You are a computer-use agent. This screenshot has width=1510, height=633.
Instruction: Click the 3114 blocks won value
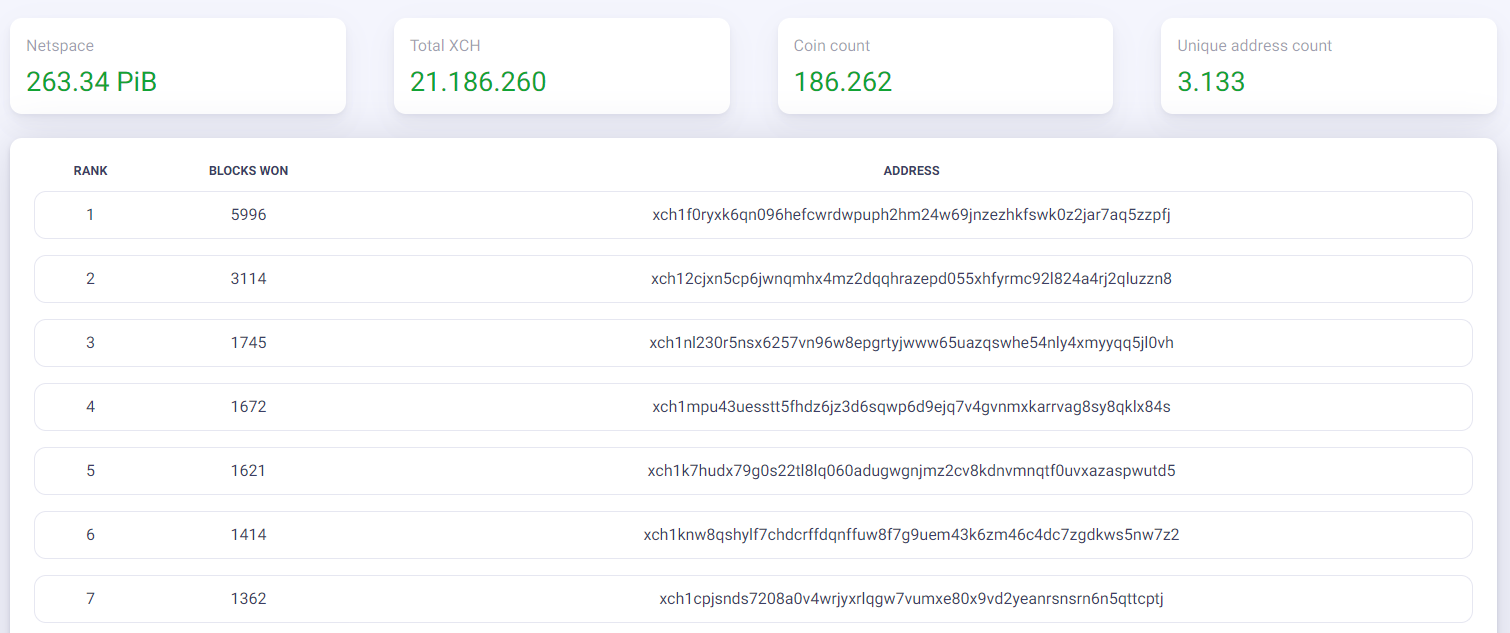249,279
